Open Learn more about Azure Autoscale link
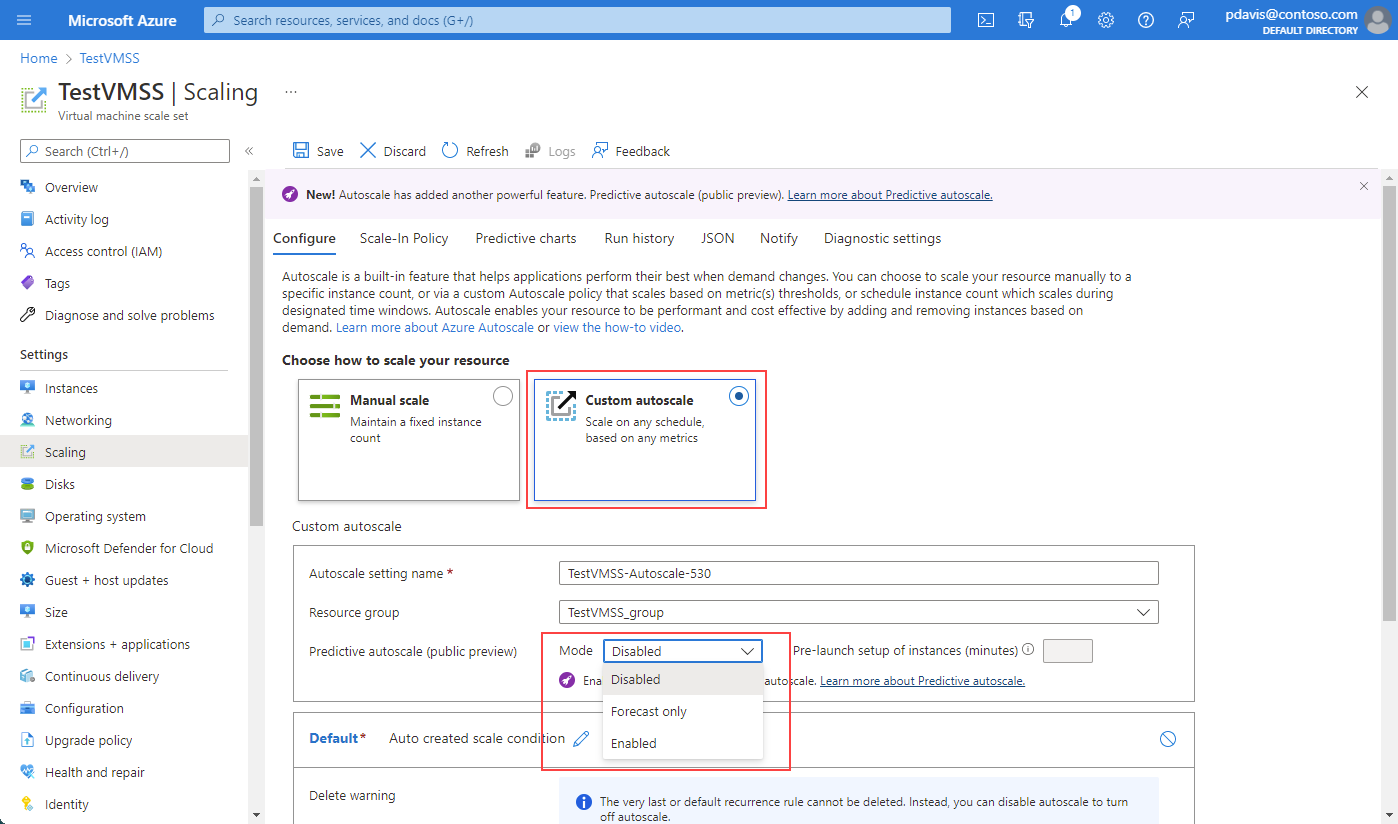This screenshot has height=824, width=1398. [435, 328]
